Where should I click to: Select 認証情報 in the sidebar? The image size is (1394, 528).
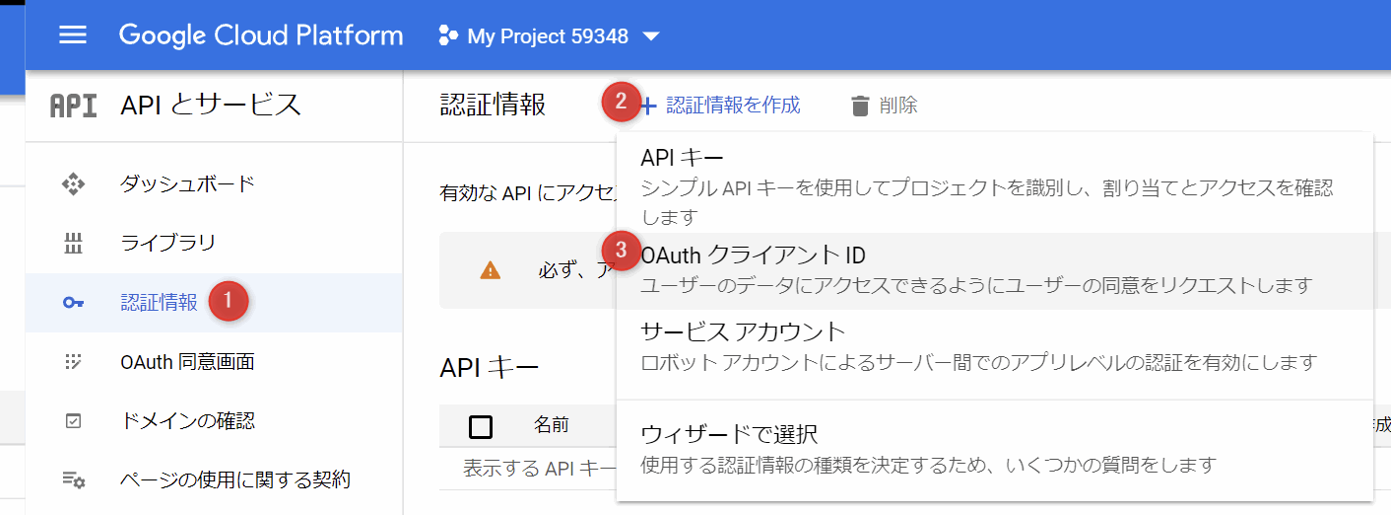pyautogui.click(x=214, y=303)
